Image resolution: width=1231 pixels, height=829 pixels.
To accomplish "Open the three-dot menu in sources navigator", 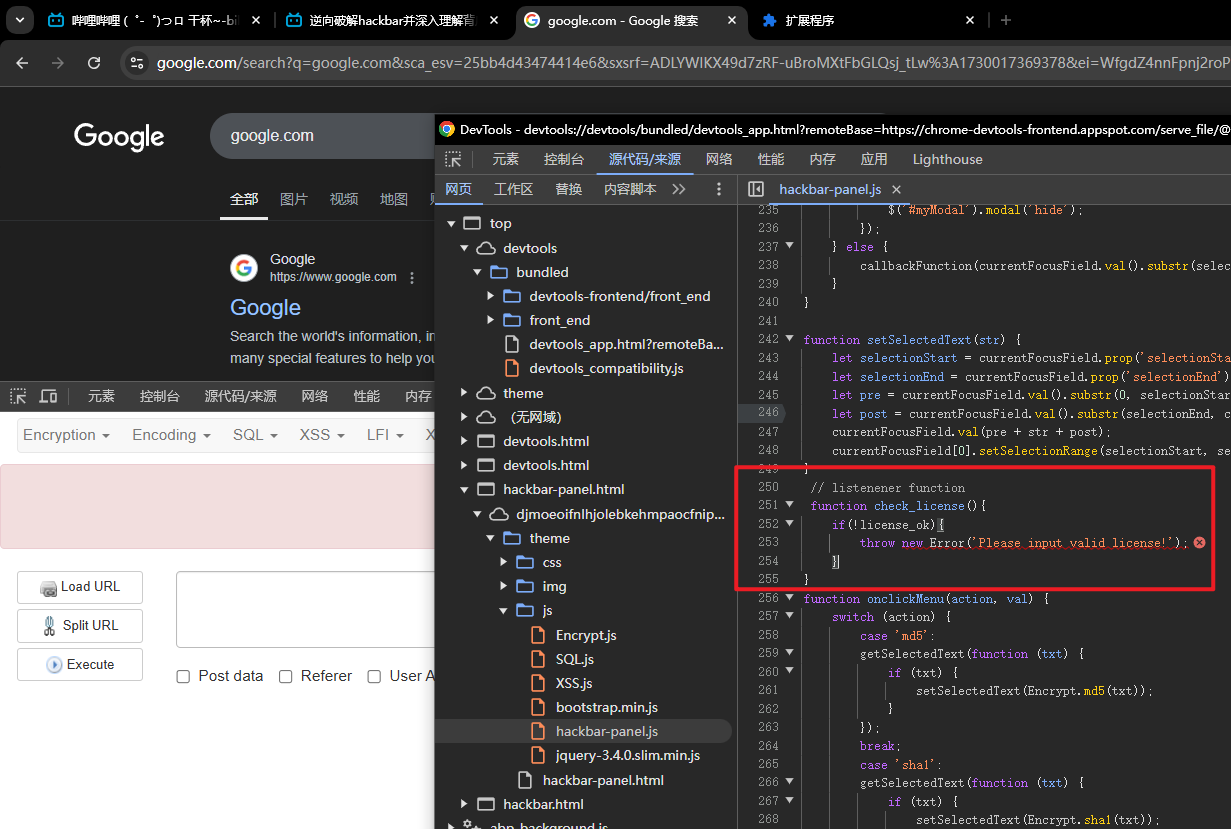I will tap(718, 189).
